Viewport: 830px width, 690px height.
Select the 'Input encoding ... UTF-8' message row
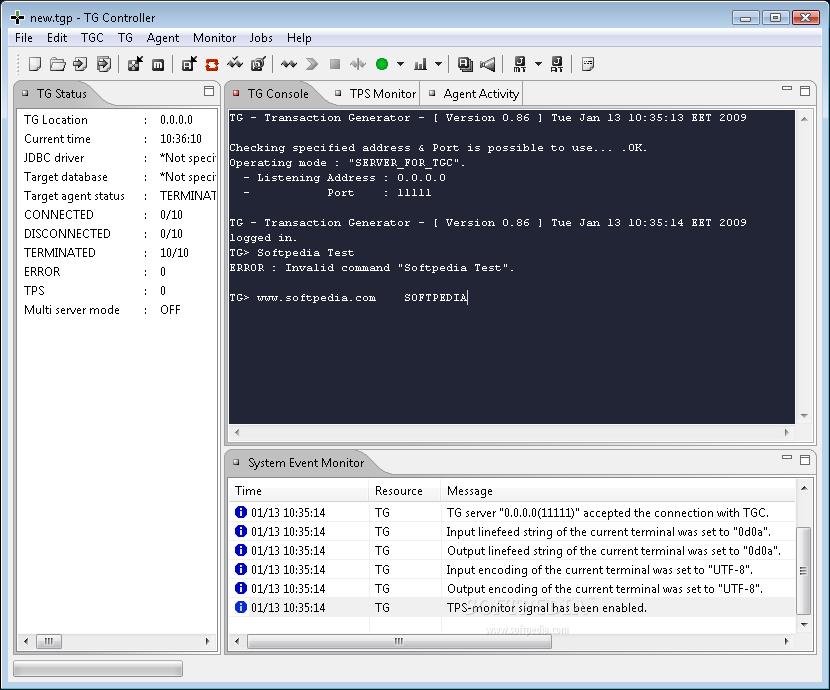click(512, 569)
